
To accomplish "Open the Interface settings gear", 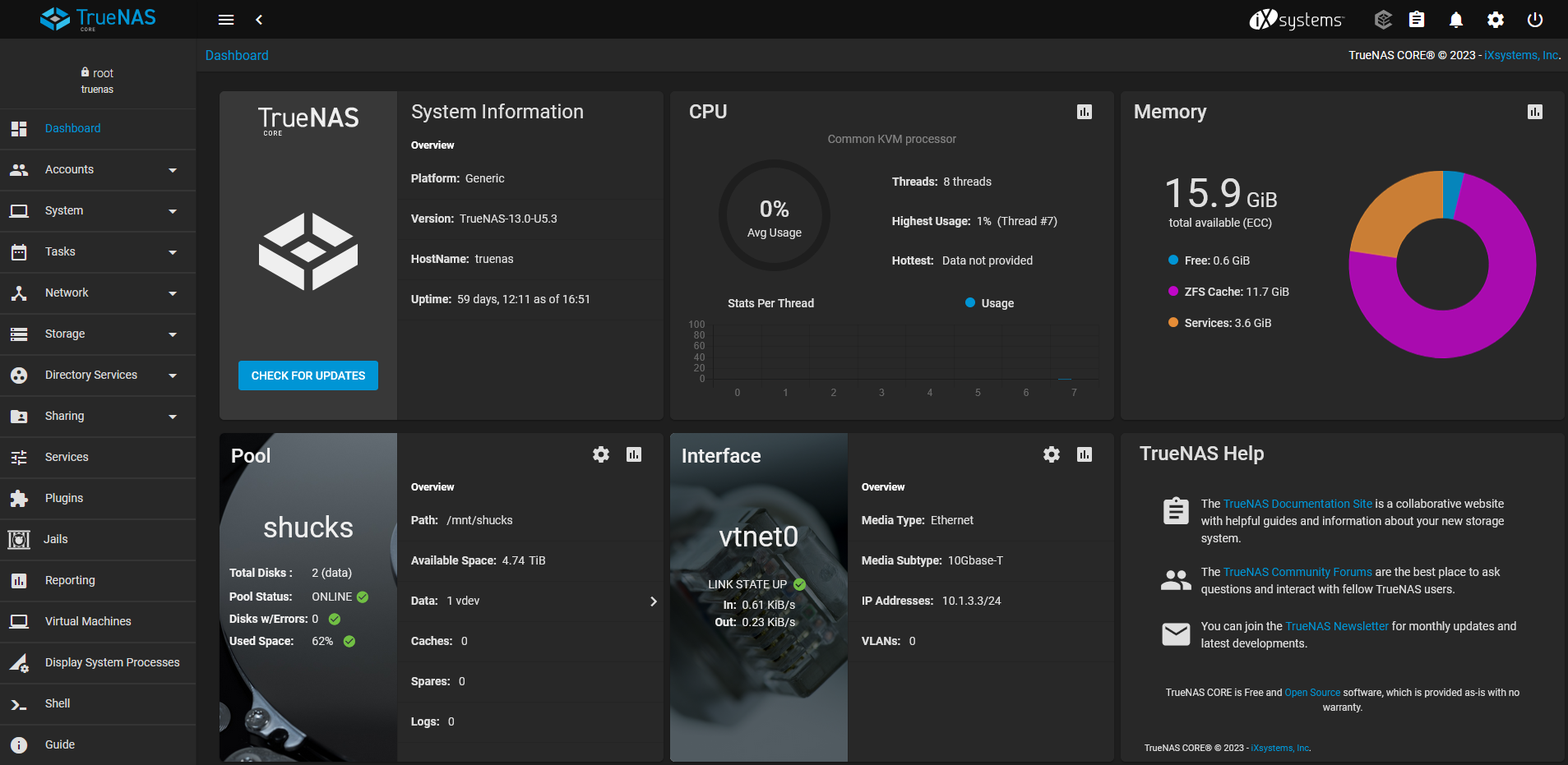I will coord(1051,454).
